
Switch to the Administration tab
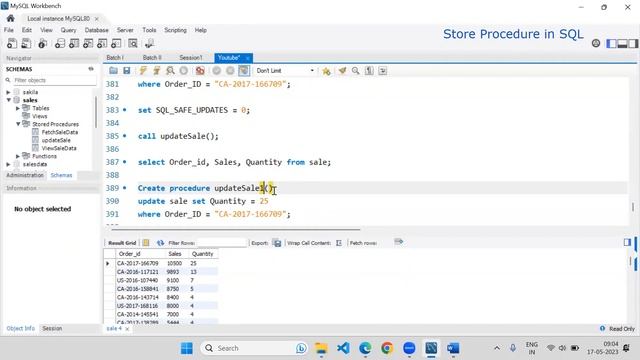[25, 175]
